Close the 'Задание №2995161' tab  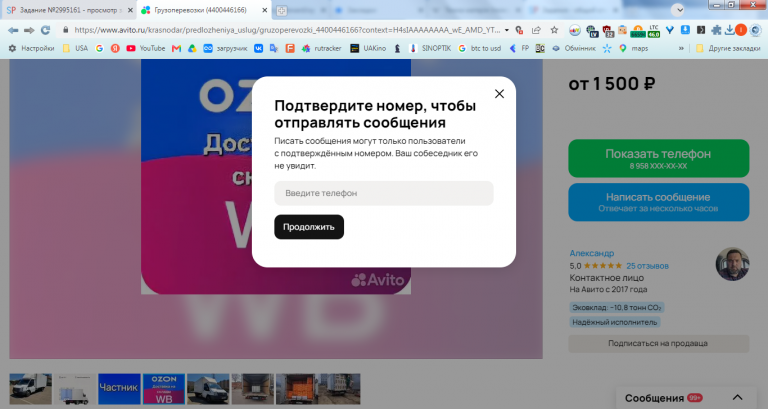click(130, 10)
